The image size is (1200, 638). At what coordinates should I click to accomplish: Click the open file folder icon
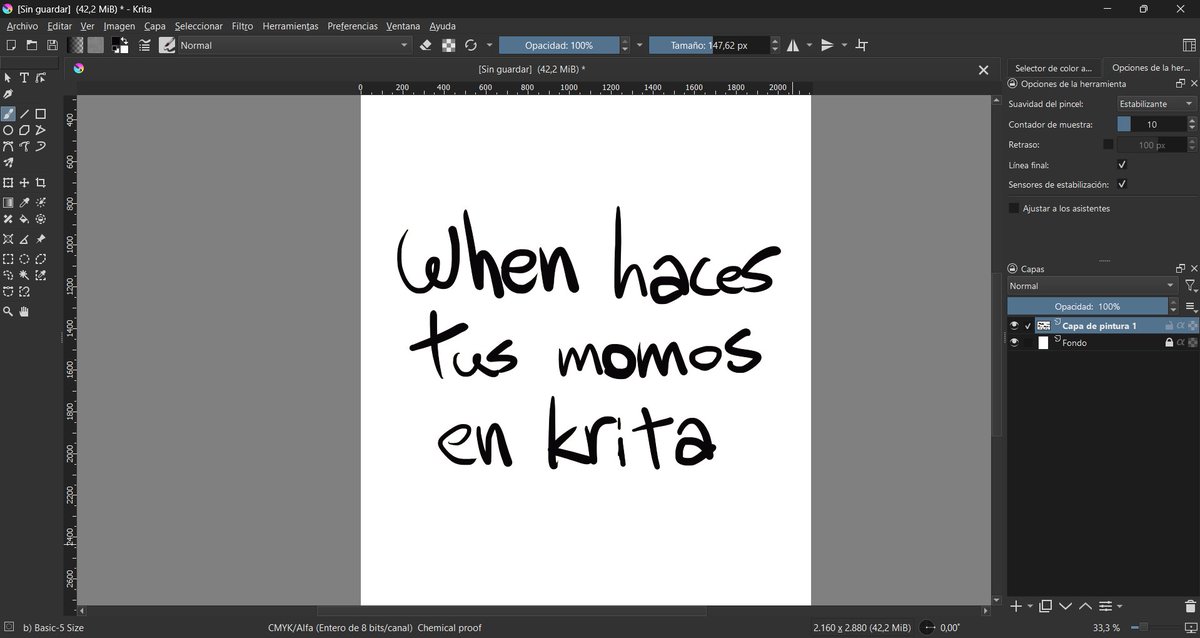[x=32, y=45]
